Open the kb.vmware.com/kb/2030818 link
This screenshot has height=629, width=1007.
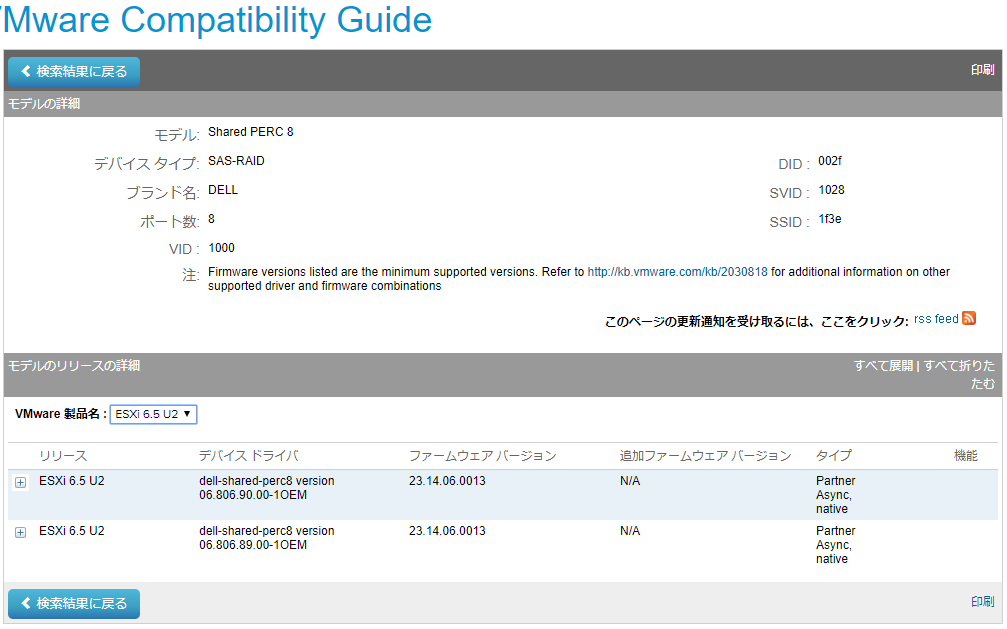click(677, 272)
